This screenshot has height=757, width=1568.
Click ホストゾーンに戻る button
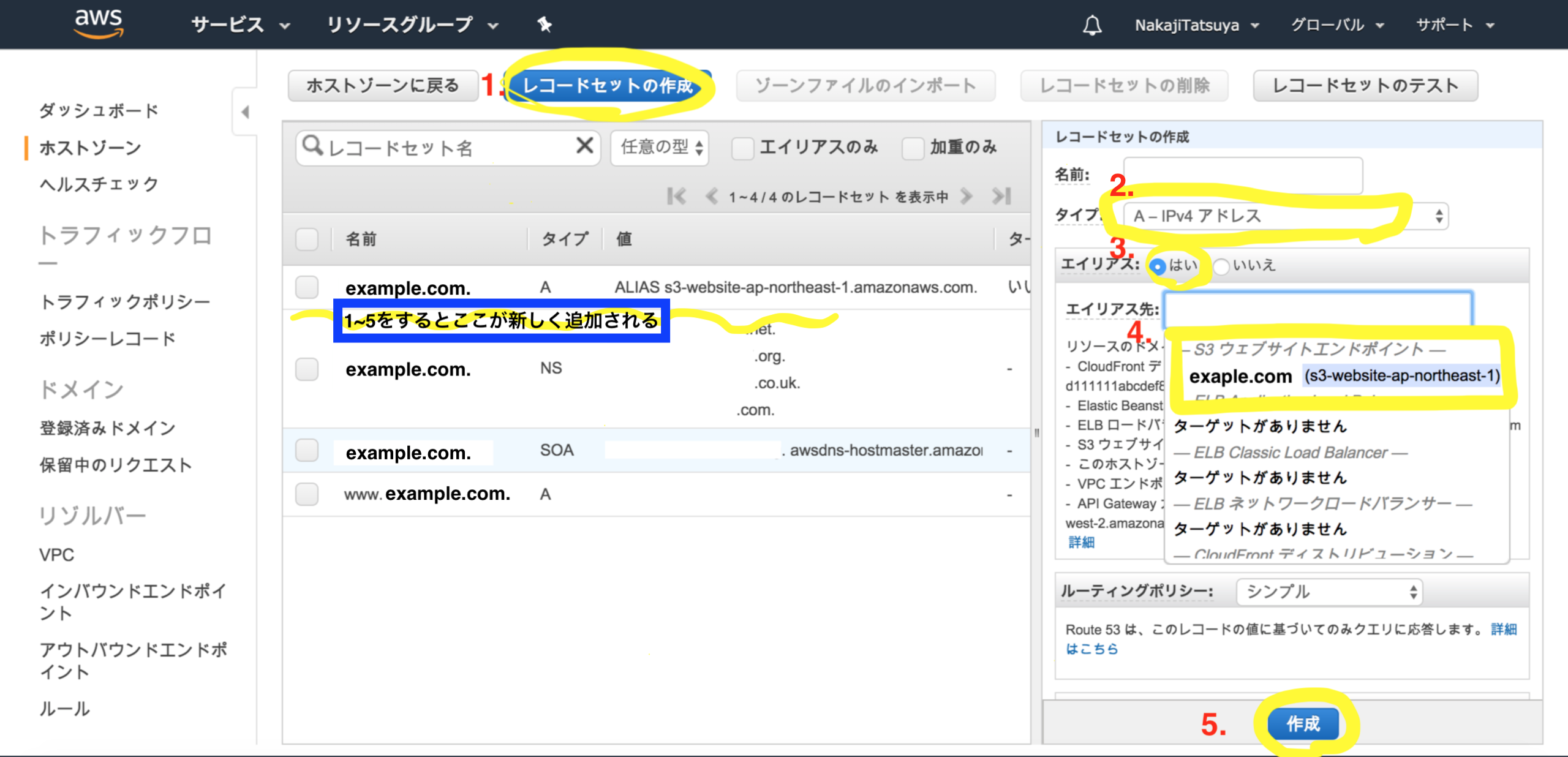383,85
